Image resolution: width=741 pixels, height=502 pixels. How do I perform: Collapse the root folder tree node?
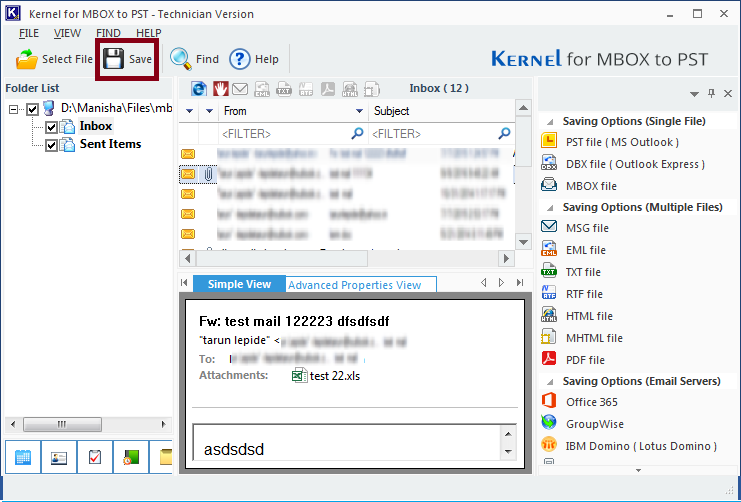click(x=14, y=109)
